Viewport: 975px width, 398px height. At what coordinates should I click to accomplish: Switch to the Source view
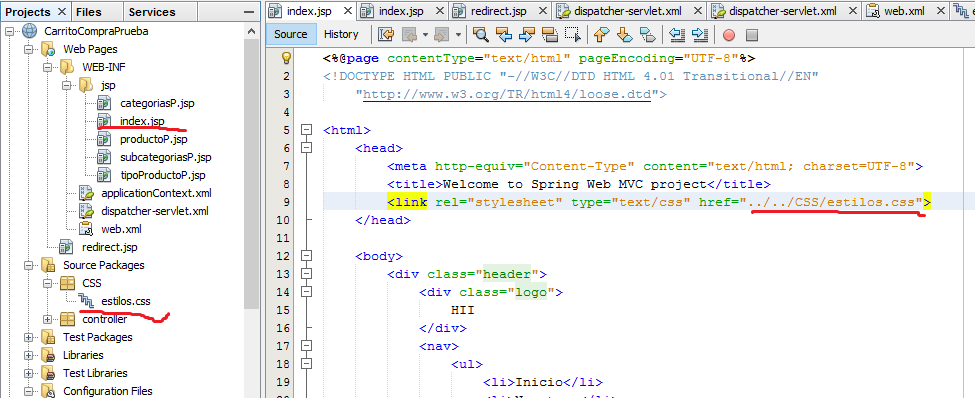tap(290, 34)
